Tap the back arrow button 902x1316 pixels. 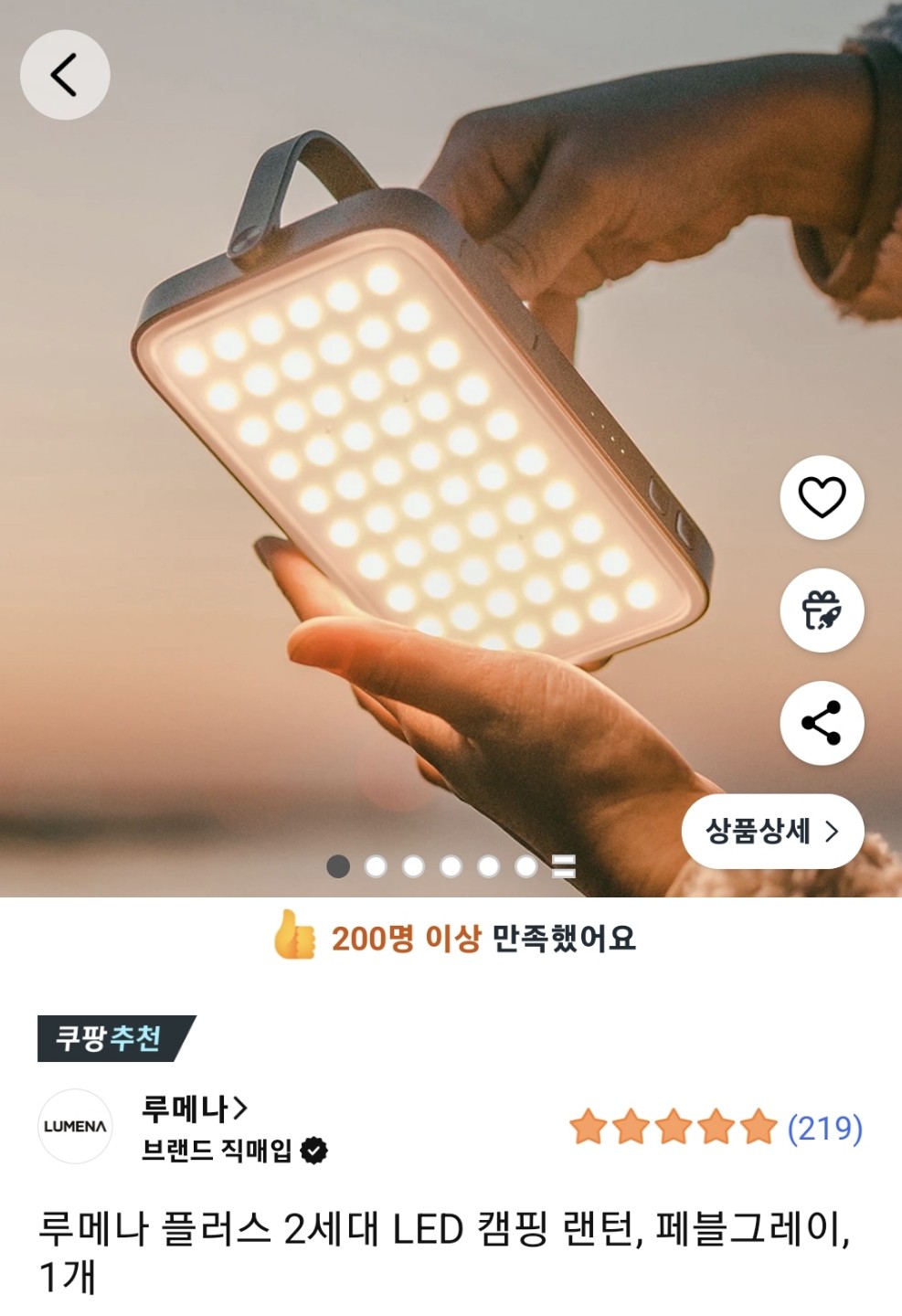pyautogui.click(x=65, y=75)
